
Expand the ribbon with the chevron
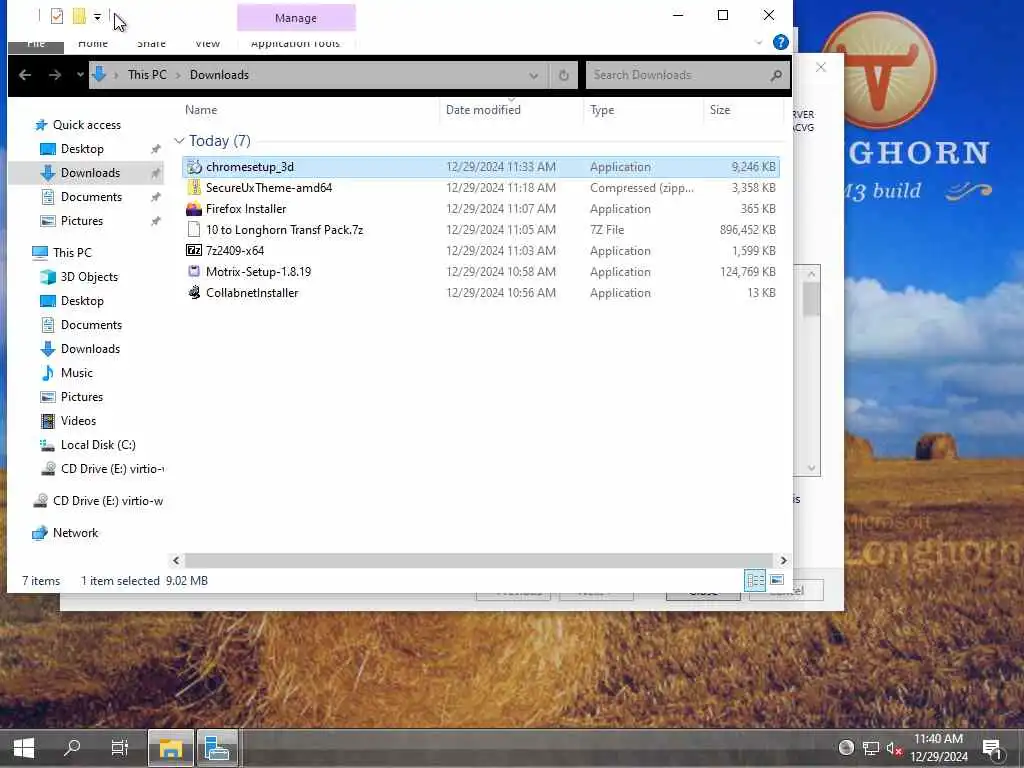758,43
